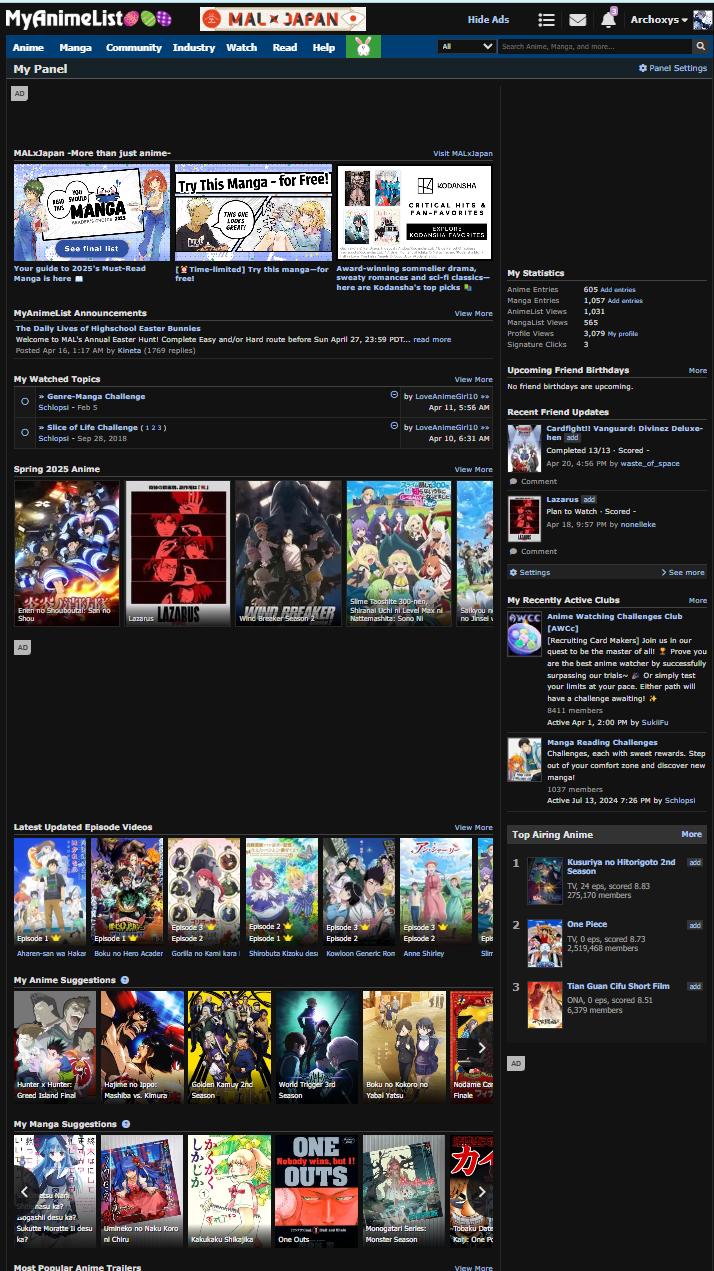The width and height of the screenshot is (714, 1271).
Task: Open the Community menu
Action: pos(134,47)
